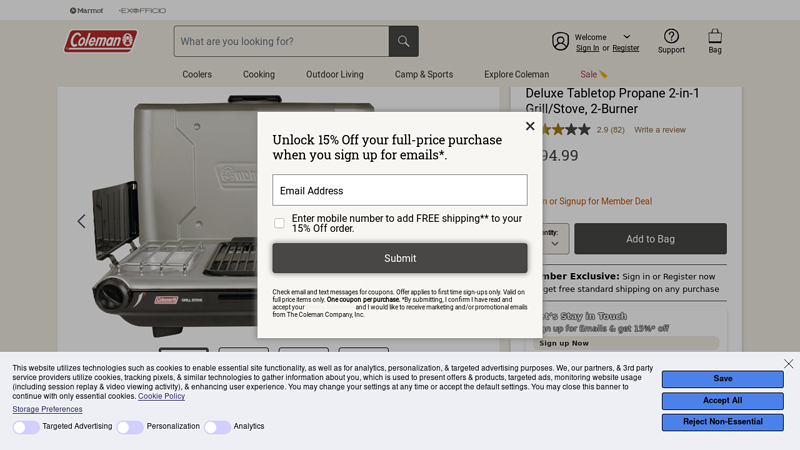Open the Coolers menu
The width and height of the screenshot is (800, 450).
point(197,74)
